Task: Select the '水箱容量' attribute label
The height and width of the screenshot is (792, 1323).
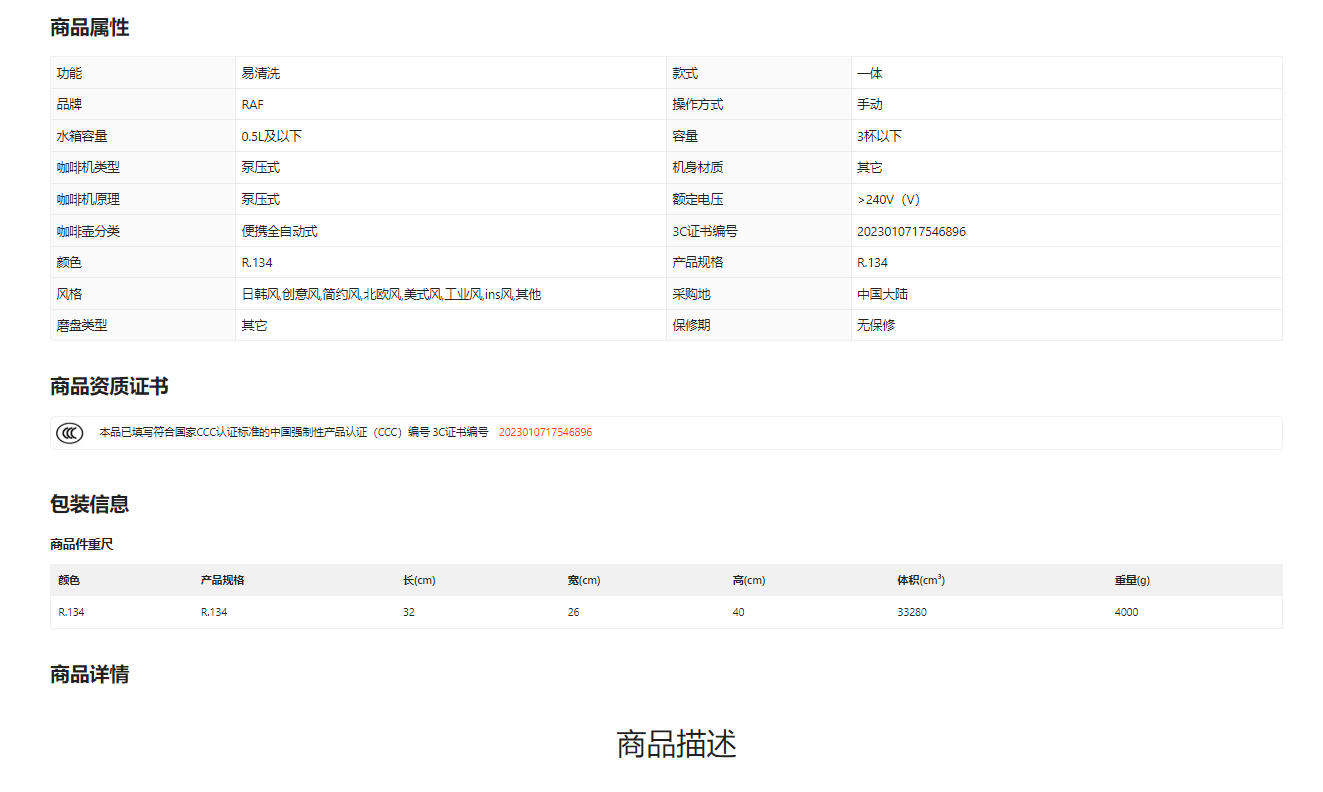Action: point(82,136)
